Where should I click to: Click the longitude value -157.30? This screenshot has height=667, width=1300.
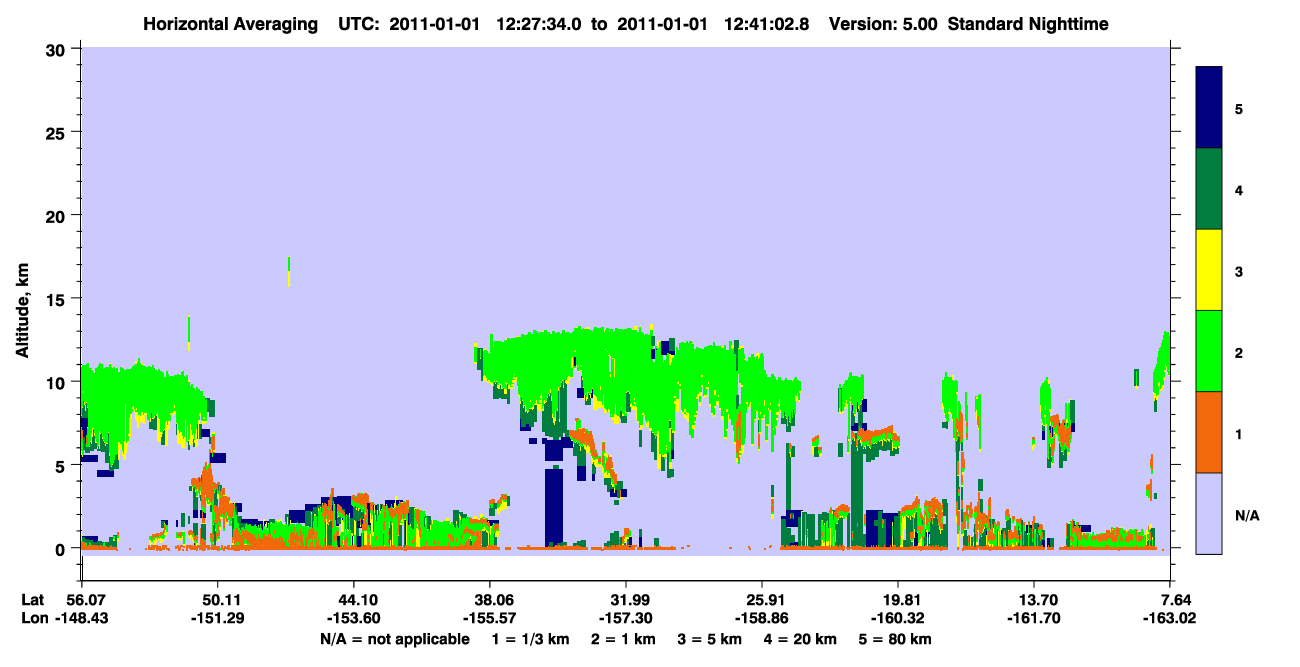click(x=626, y=618)
